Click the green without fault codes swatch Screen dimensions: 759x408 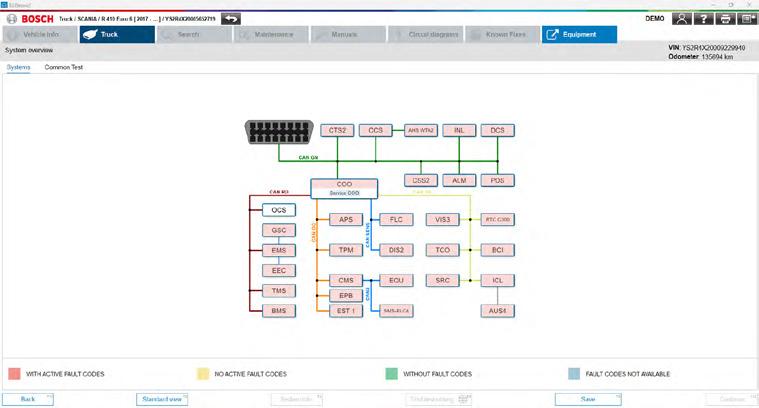[x=392, y=374]
